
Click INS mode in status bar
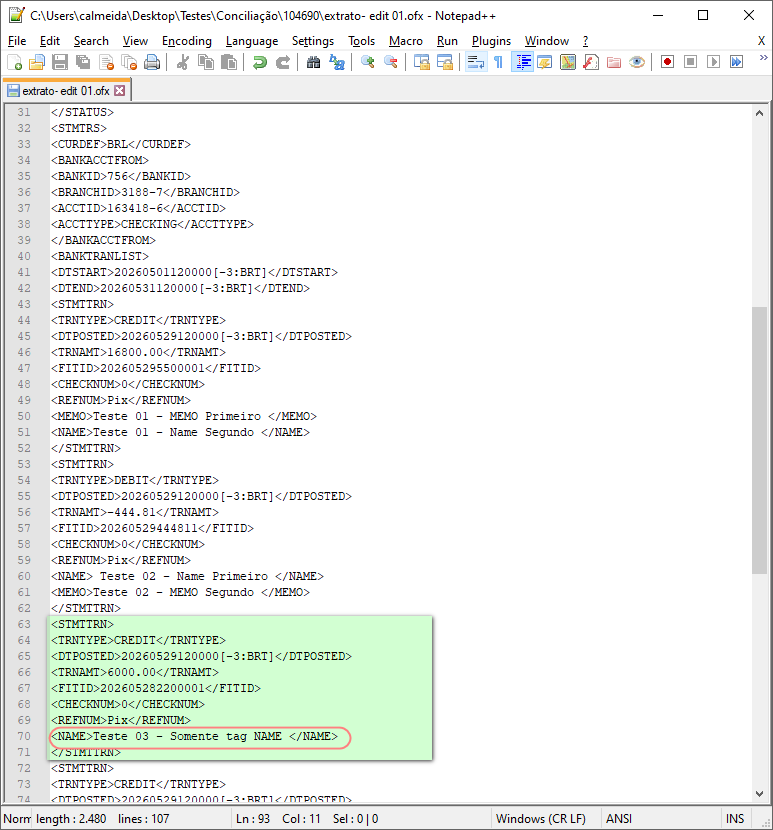coord(735,818)
